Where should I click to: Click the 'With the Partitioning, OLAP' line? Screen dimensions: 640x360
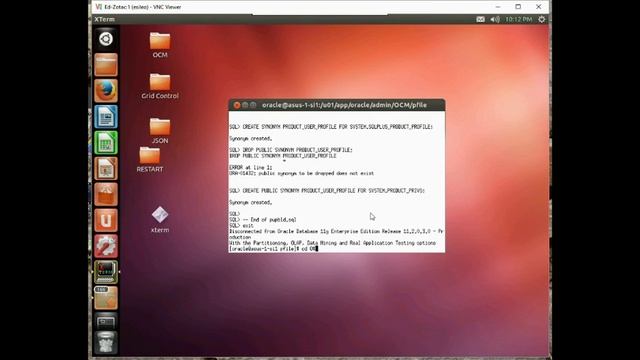(x=333, y=243)
